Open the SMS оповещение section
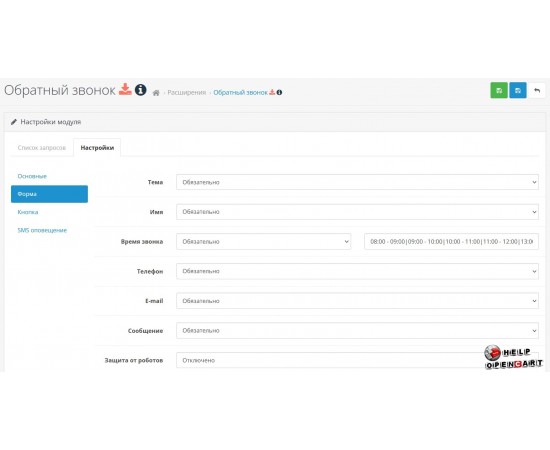Image resolution: width=550 pixels, height=450 pixels. pyautogui.click(x=42, y=230)
